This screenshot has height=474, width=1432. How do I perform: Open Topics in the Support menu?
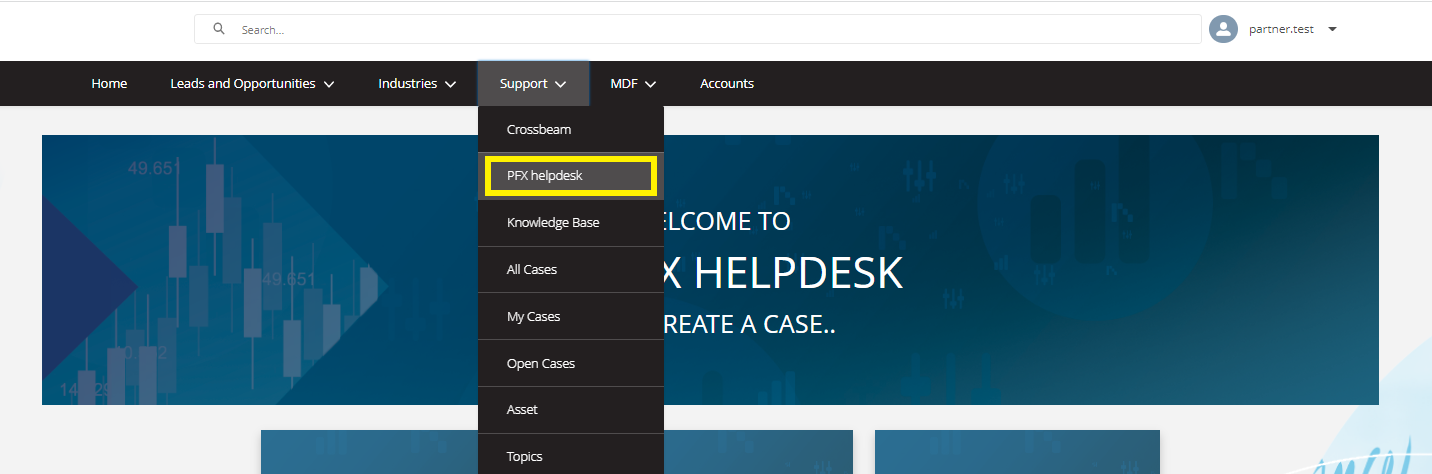[x=525, y=456]
